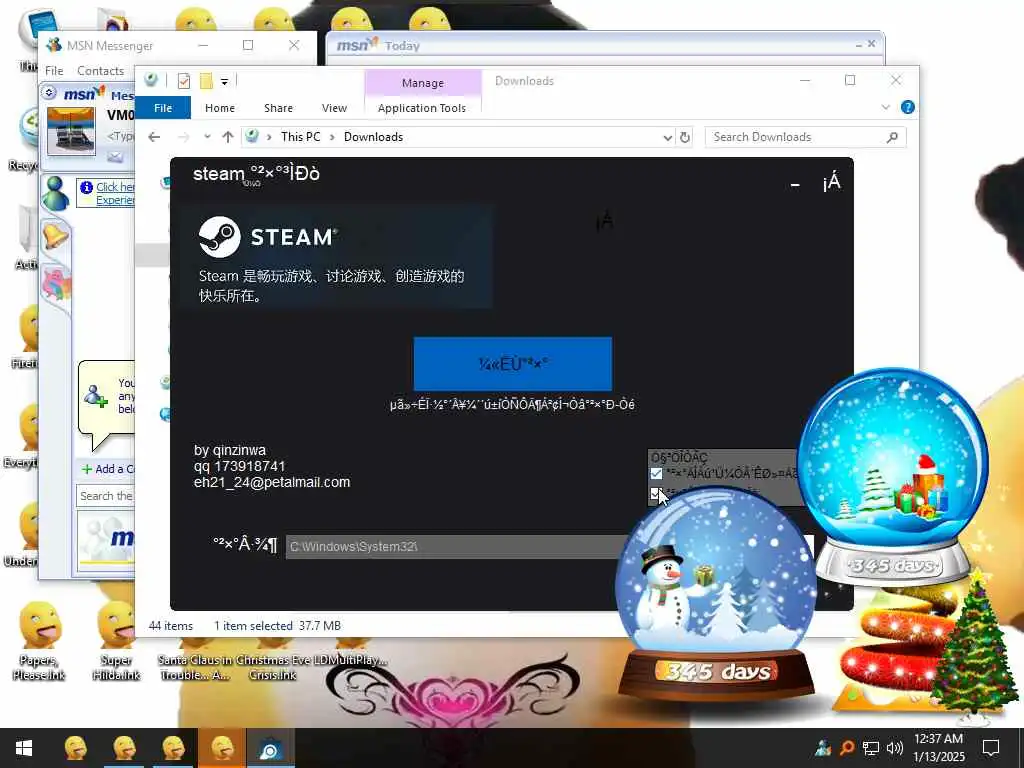Click the orange magnifier tray icon

(847, 748)
